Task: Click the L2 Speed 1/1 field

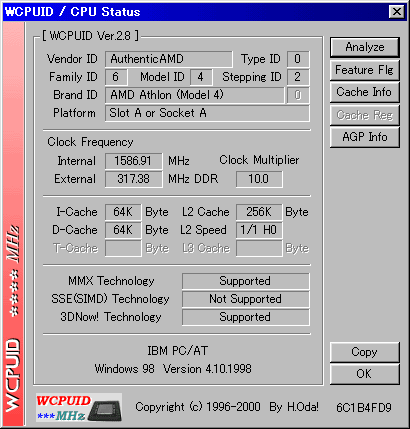Action: (x=259, y=230)
